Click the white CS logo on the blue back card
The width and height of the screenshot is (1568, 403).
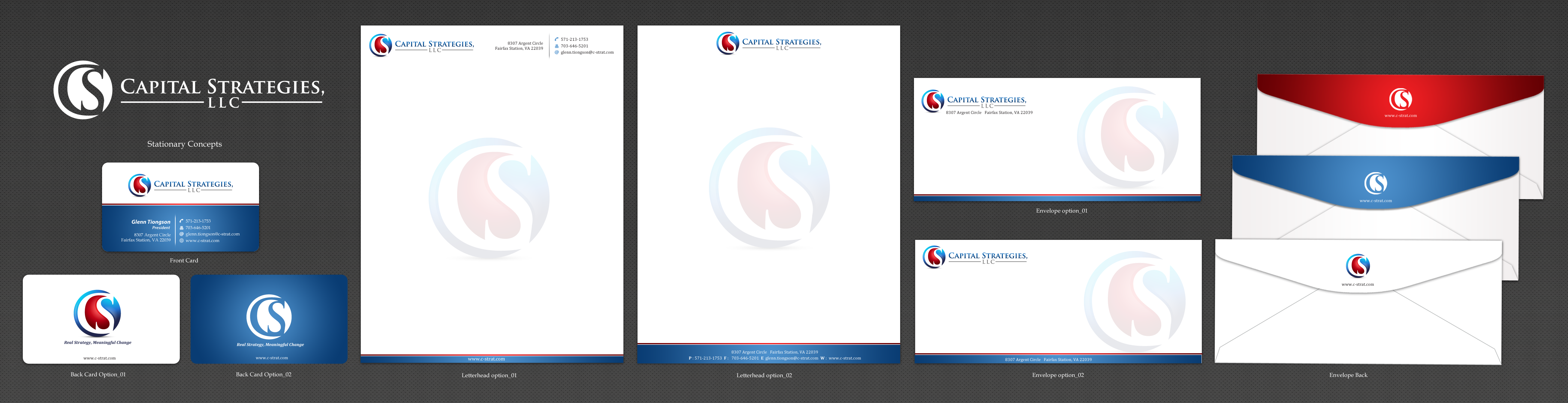(x=269, y=317)
